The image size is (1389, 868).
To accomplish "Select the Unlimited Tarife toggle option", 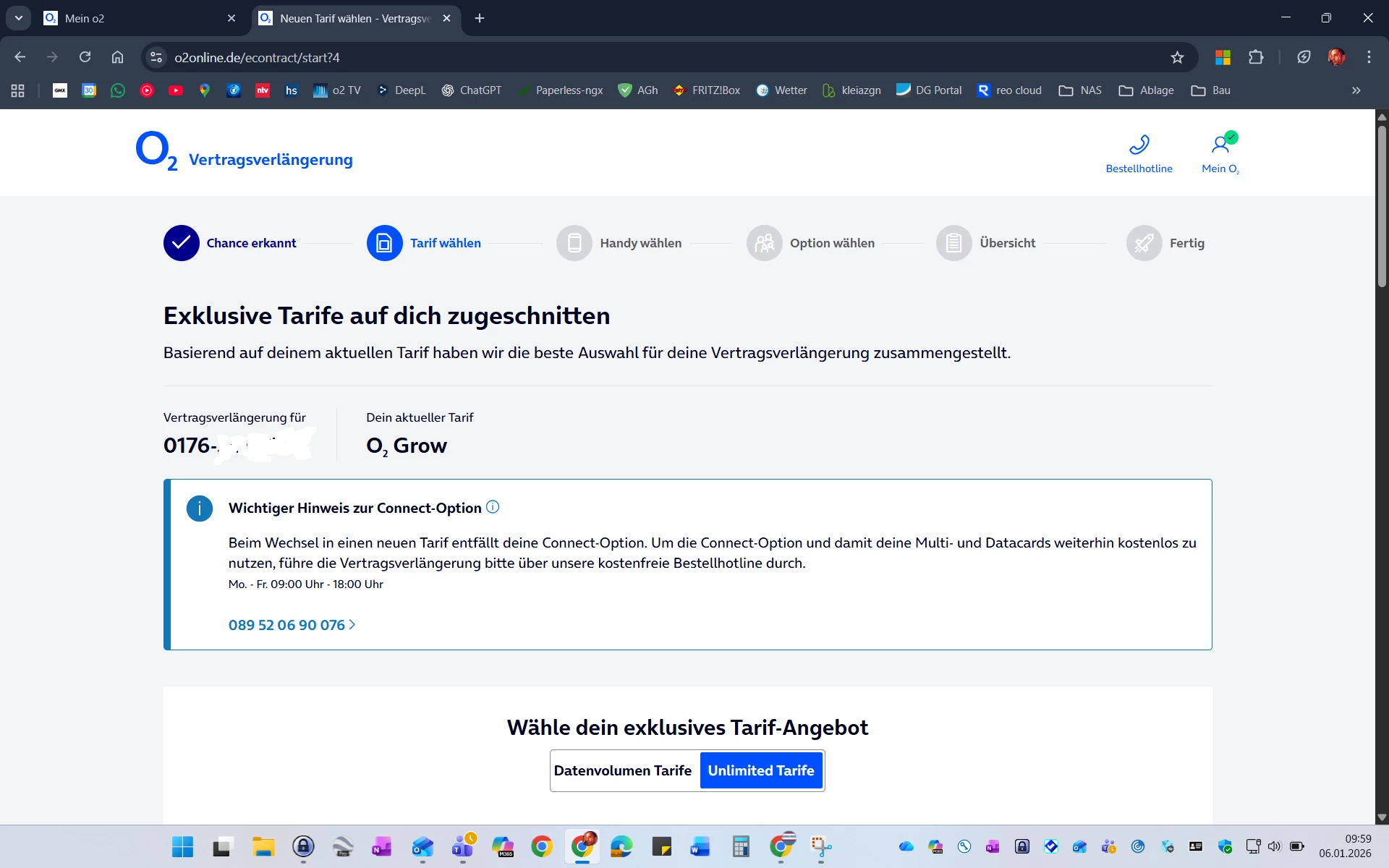I will pos(760,770).
